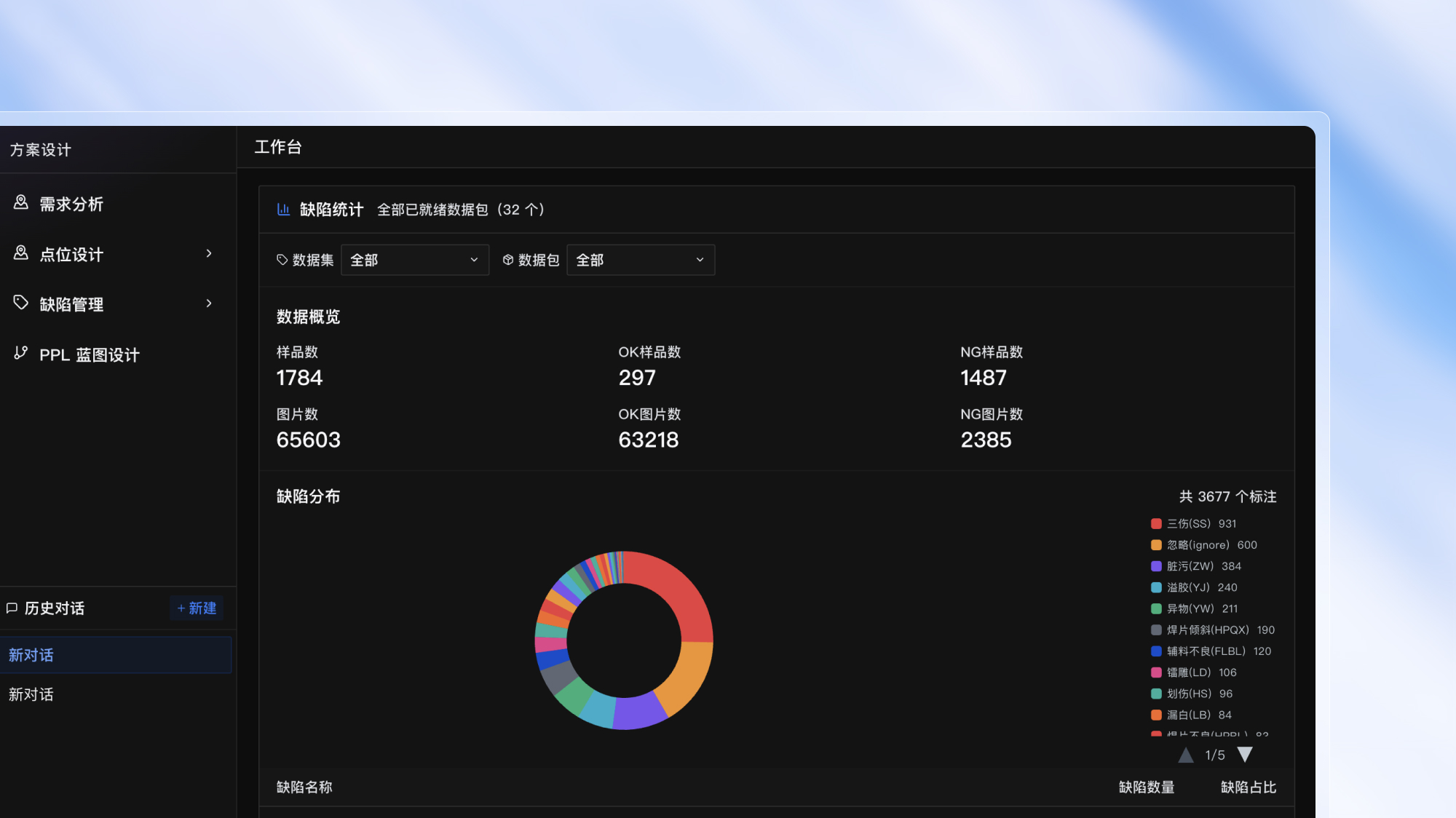Click the 工作台 page title
Image resolution: width=1456 pixels, height=818 pixels.
pos(278,147)
